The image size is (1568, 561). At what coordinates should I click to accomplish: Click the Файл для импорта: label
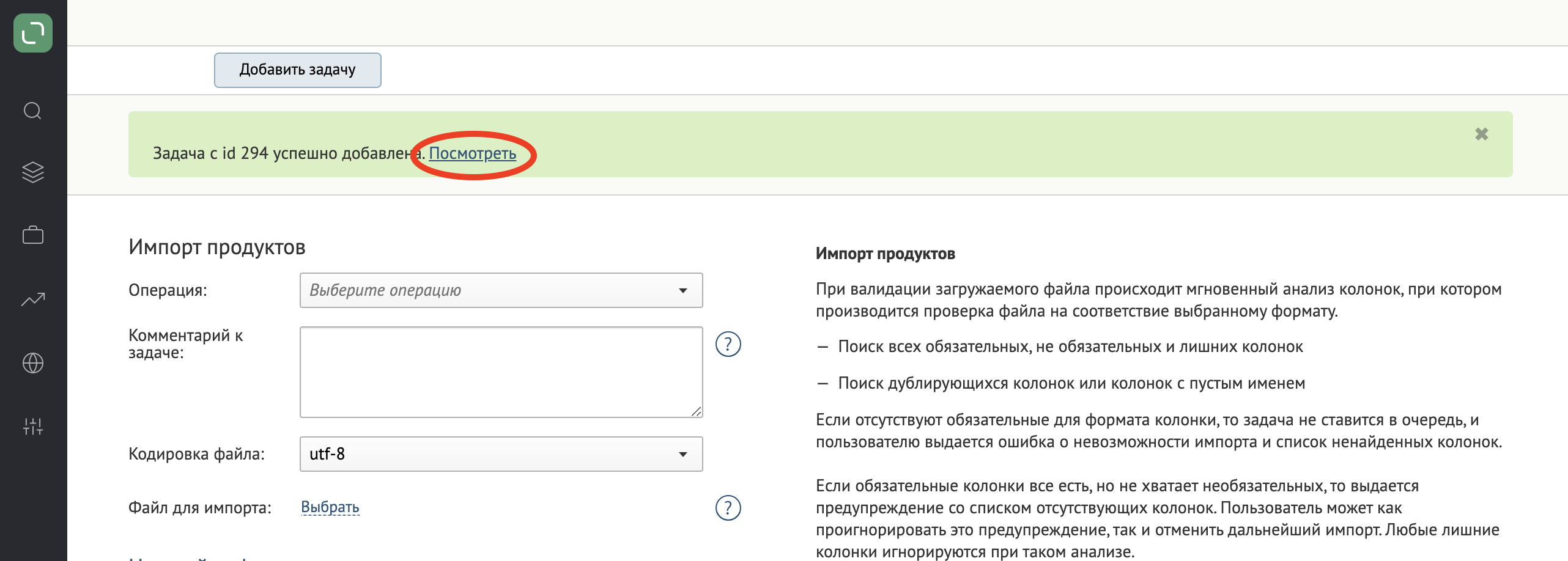point(199,508)
